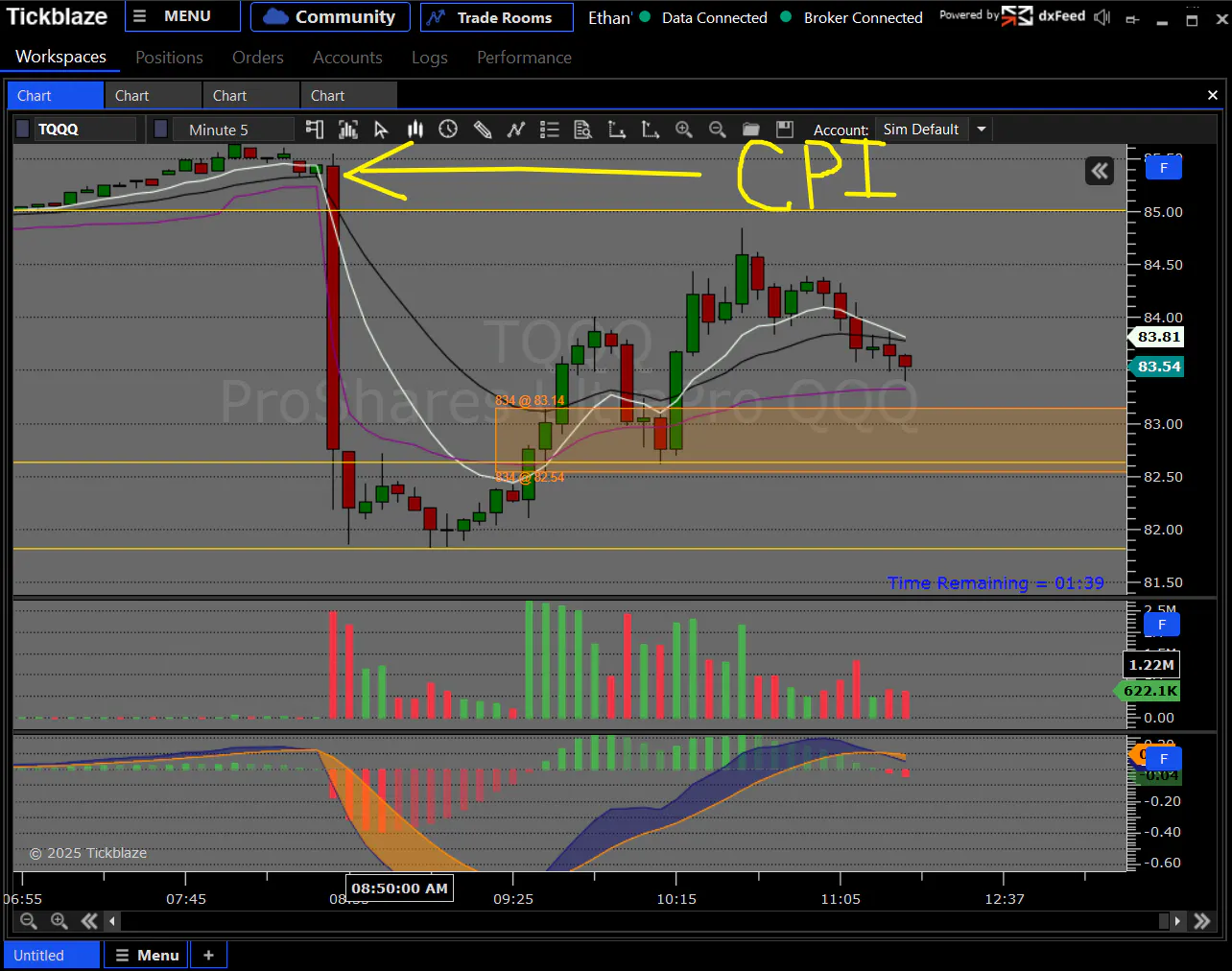1232x971 pixels.
Task: Open the main MENU button
Action: pos(182,16)
